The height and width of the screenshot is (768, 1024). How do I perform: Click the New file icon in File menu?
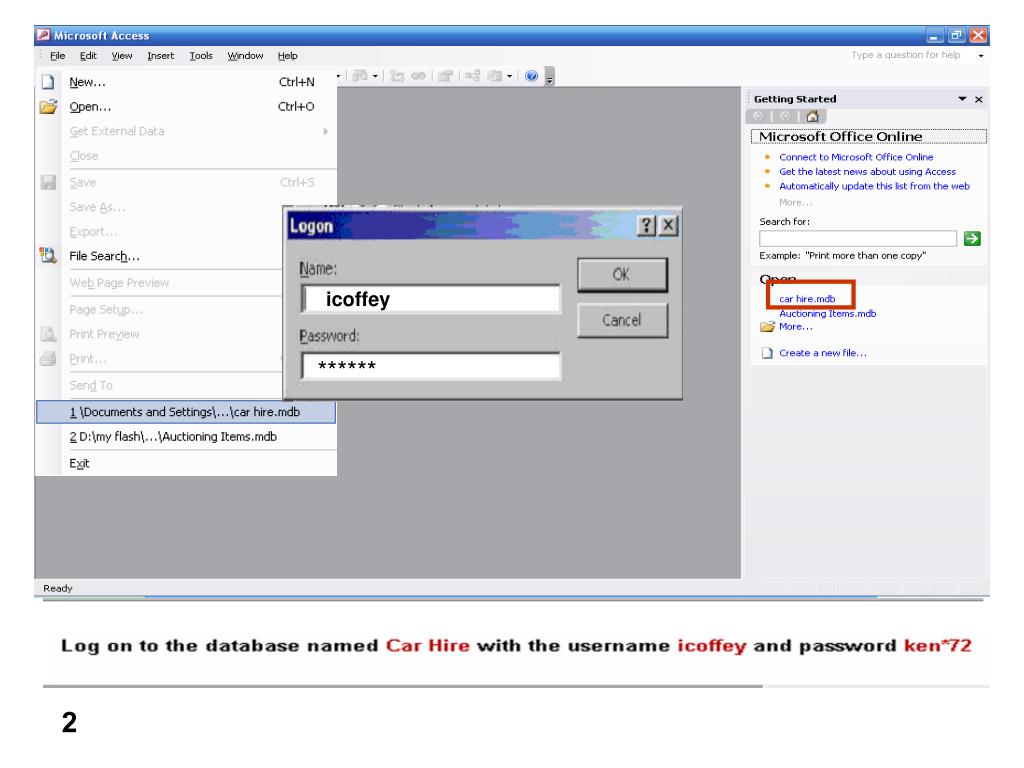[x=48, y=82]
